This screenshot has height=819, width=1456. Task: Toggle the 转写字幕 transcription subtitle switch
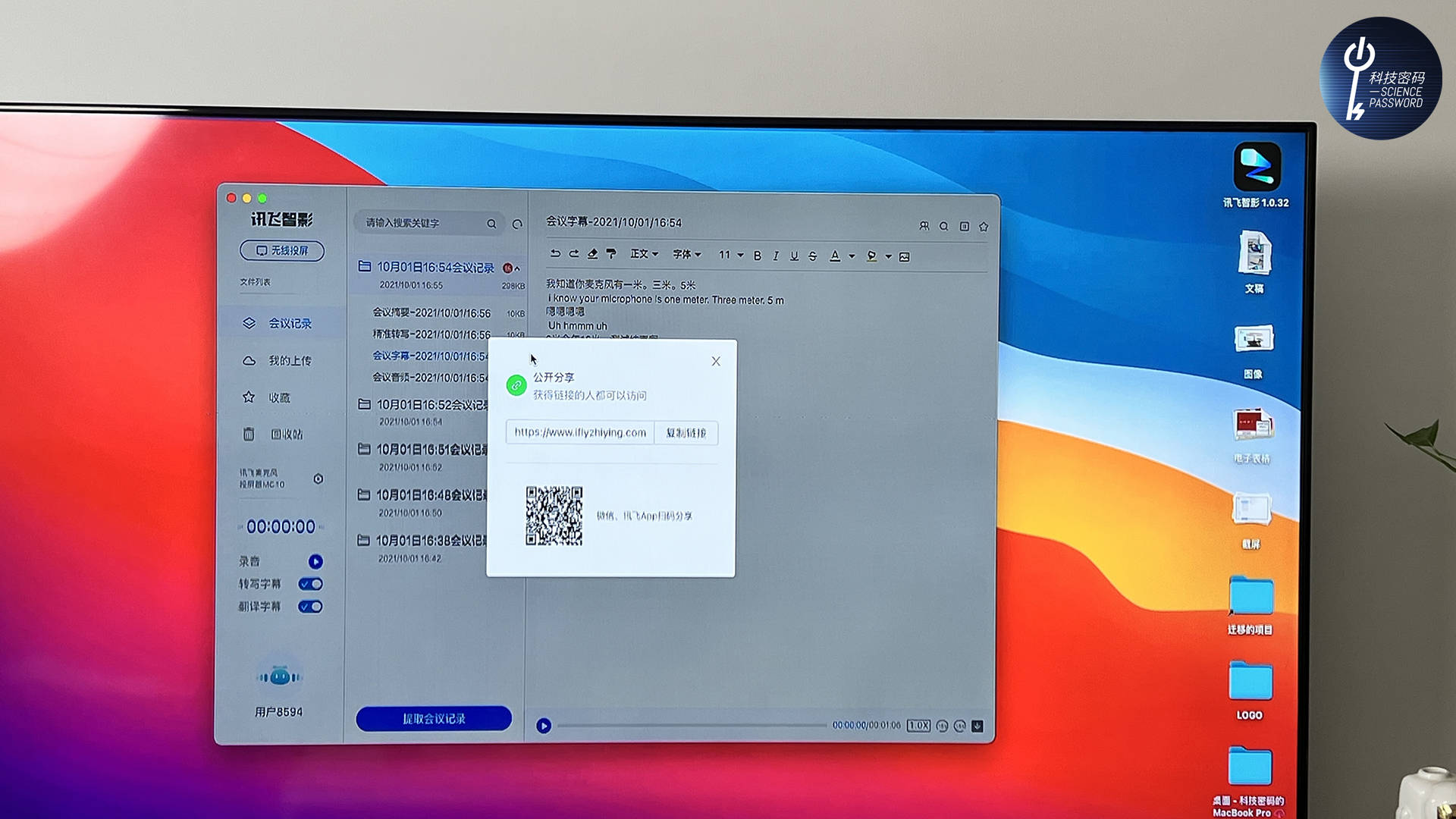310,584
